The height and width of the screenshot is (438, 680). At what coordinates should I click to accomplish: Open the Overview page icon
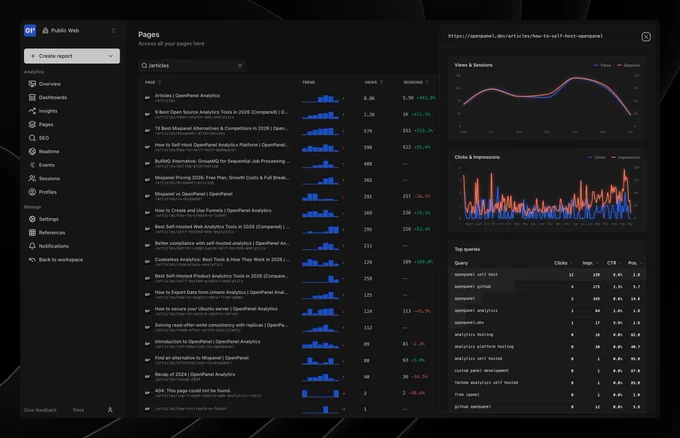[x=32, y=84]
